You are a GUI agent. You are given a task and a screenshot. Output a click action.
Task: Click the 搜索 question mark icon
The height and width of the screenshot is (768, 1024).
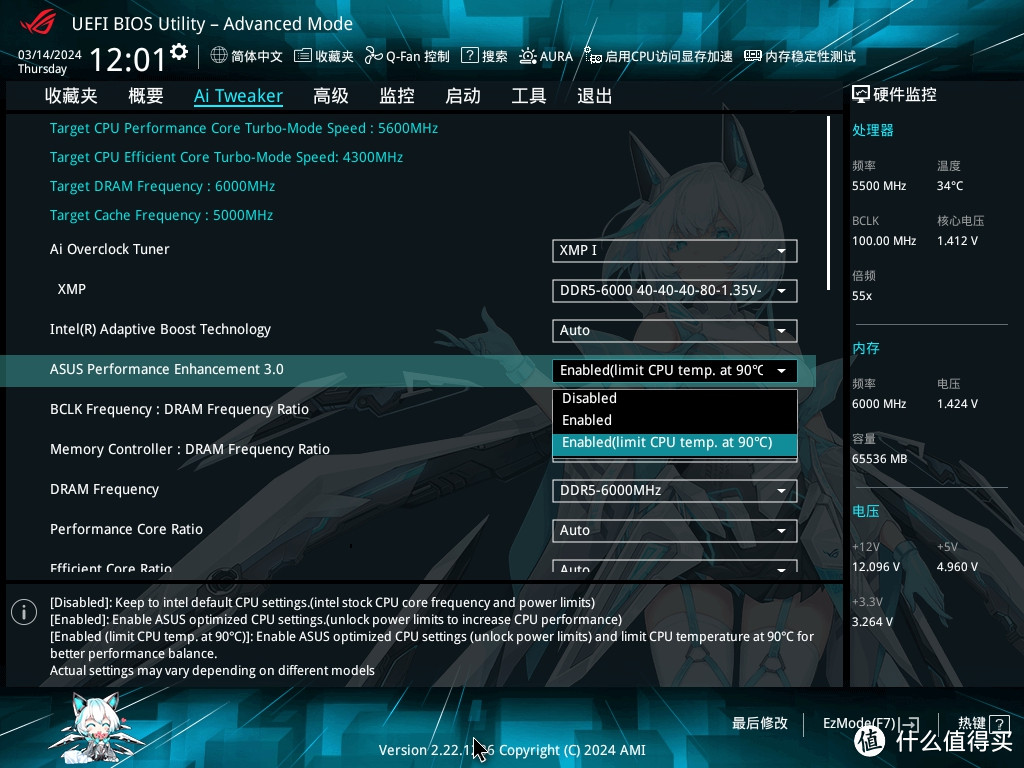coord(469,56)
